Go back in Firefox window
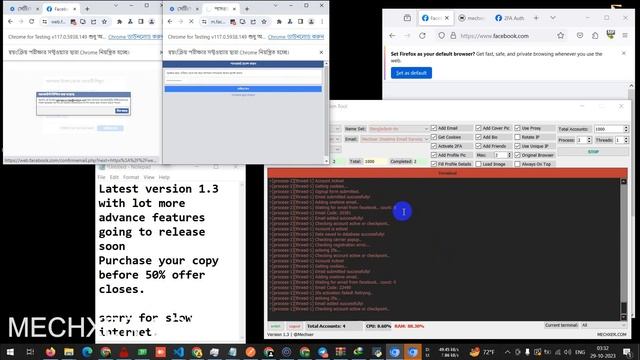 coord(392,36)
